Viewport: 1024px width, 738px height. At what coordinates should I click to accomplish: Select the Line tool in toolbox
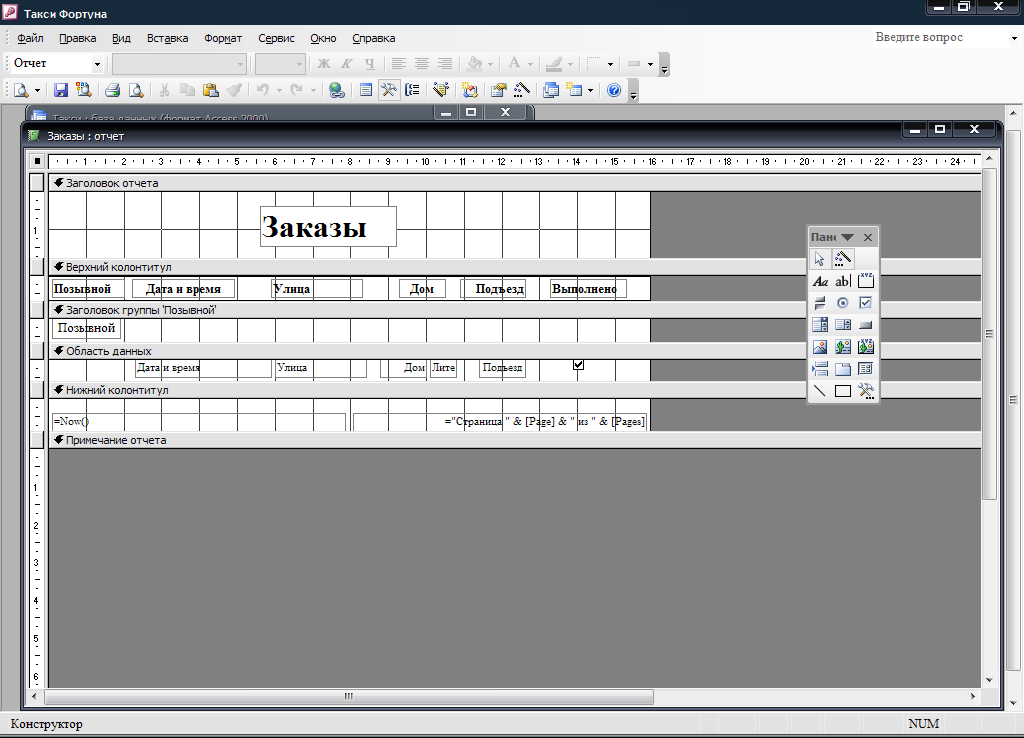click(x=820, y=391)
